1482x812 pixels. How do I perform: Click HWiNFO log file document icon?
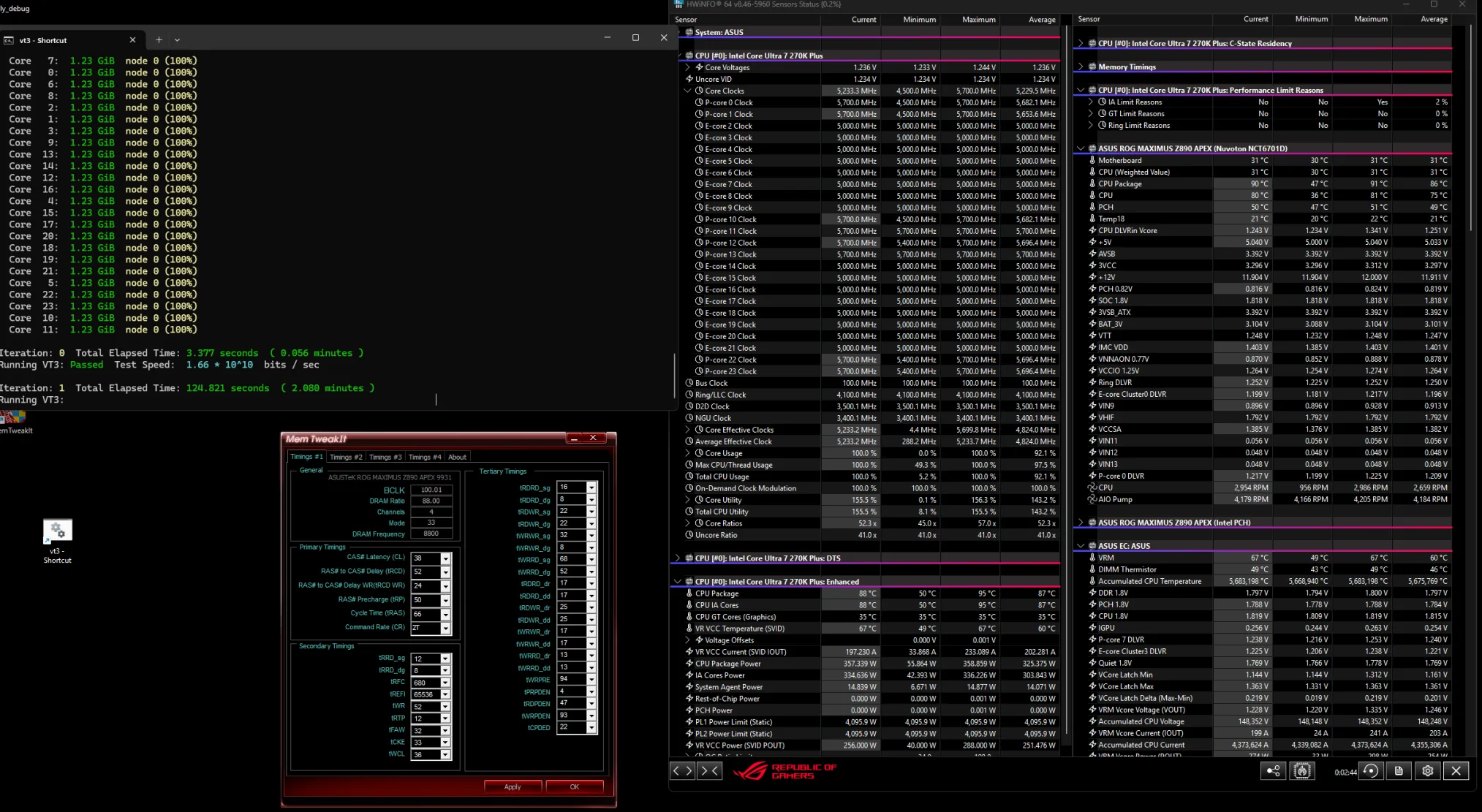click(1399, 771)
